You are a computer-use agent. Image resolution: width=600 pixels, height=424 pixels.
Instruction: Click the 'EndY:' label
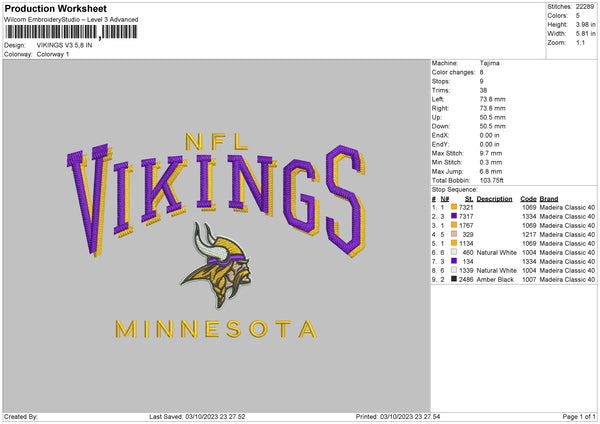[x=440, y=144]
